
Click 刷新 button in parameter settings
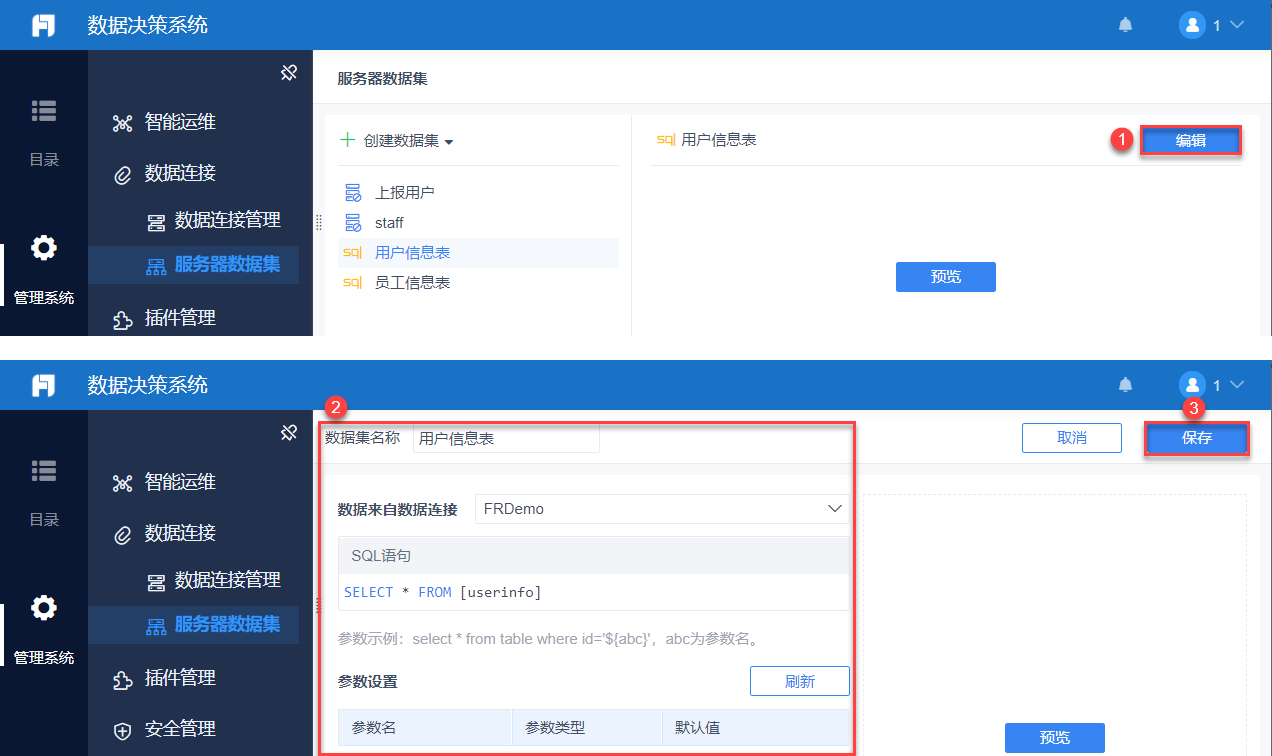800,681
